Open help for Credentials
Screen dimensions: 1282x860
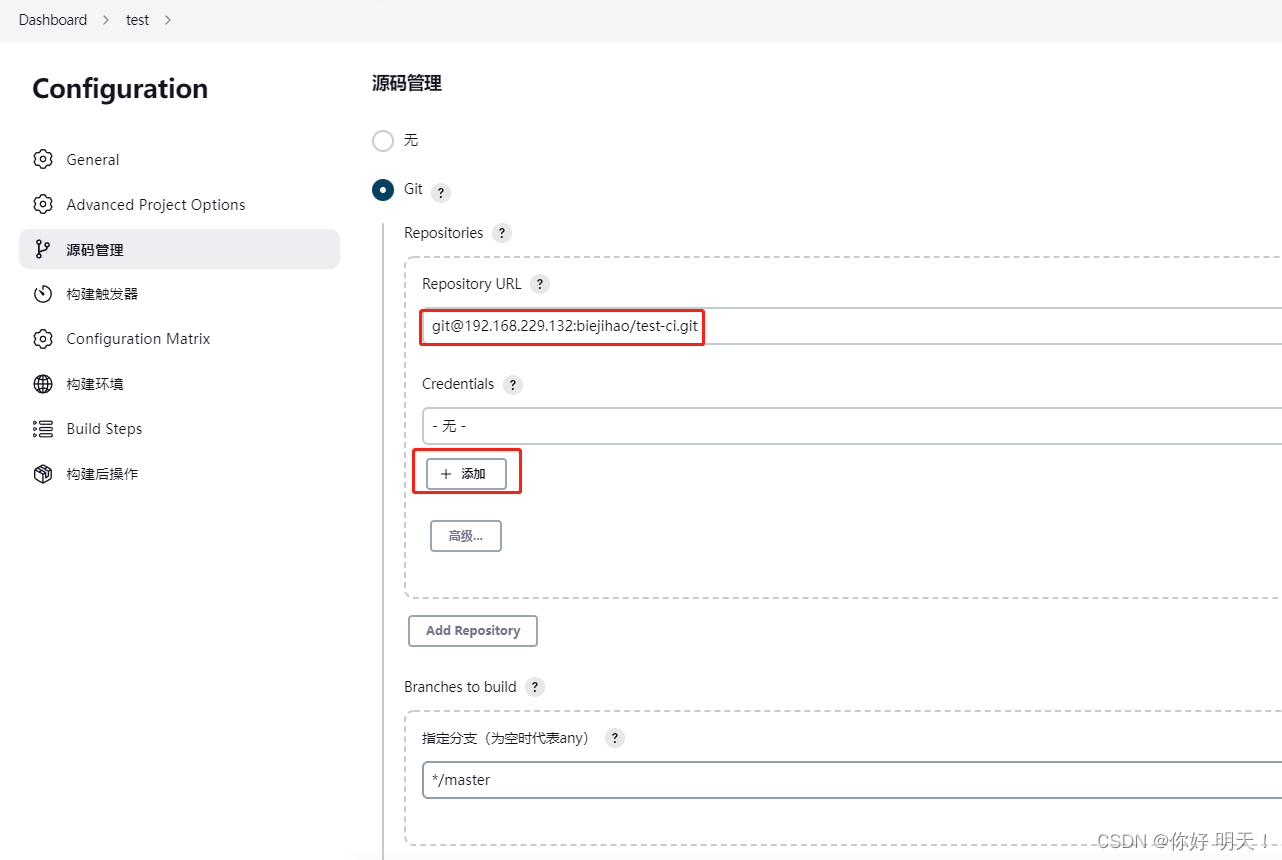[x=513, y=385]
